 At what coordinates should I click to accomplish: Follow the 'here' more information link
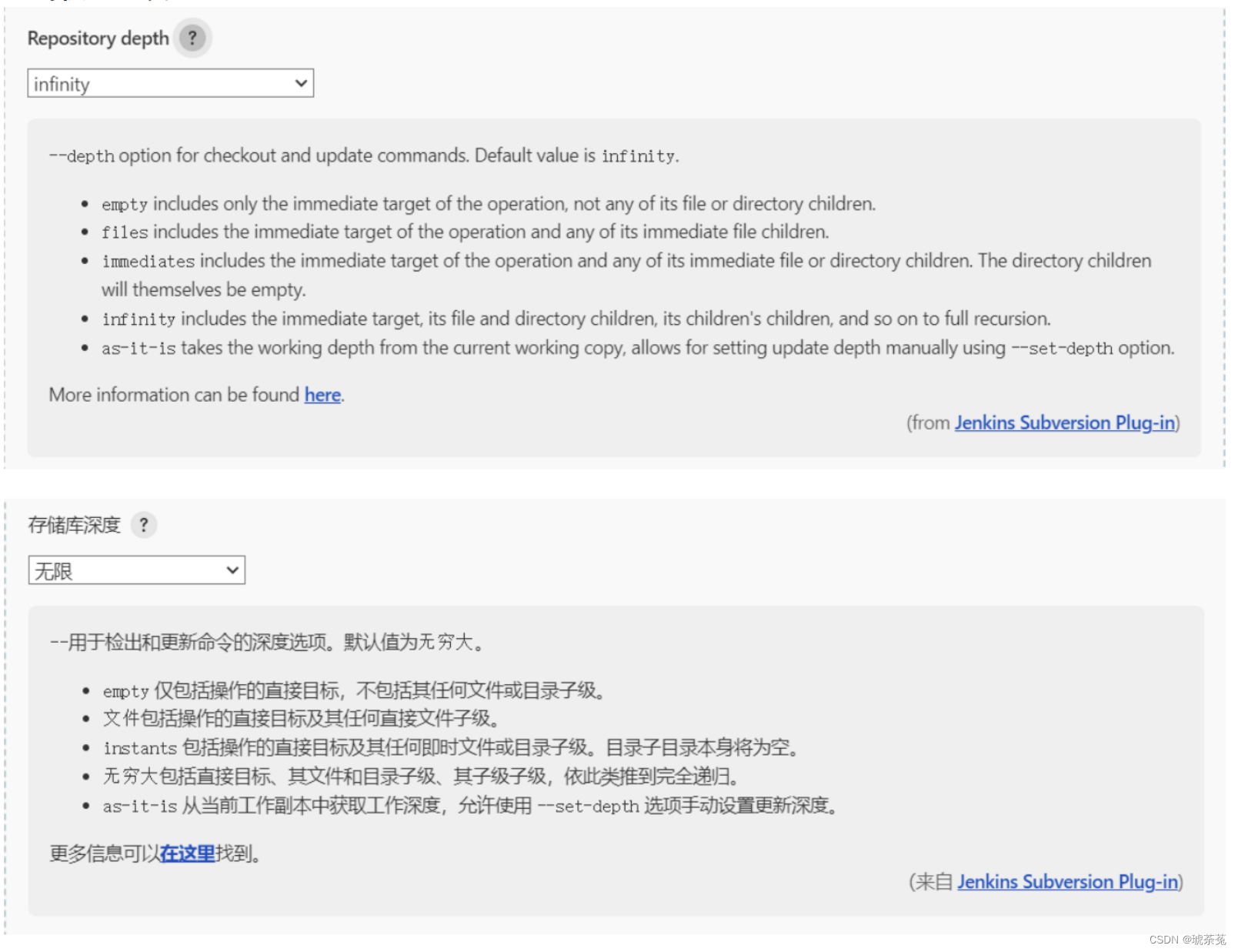click(322, 395)
